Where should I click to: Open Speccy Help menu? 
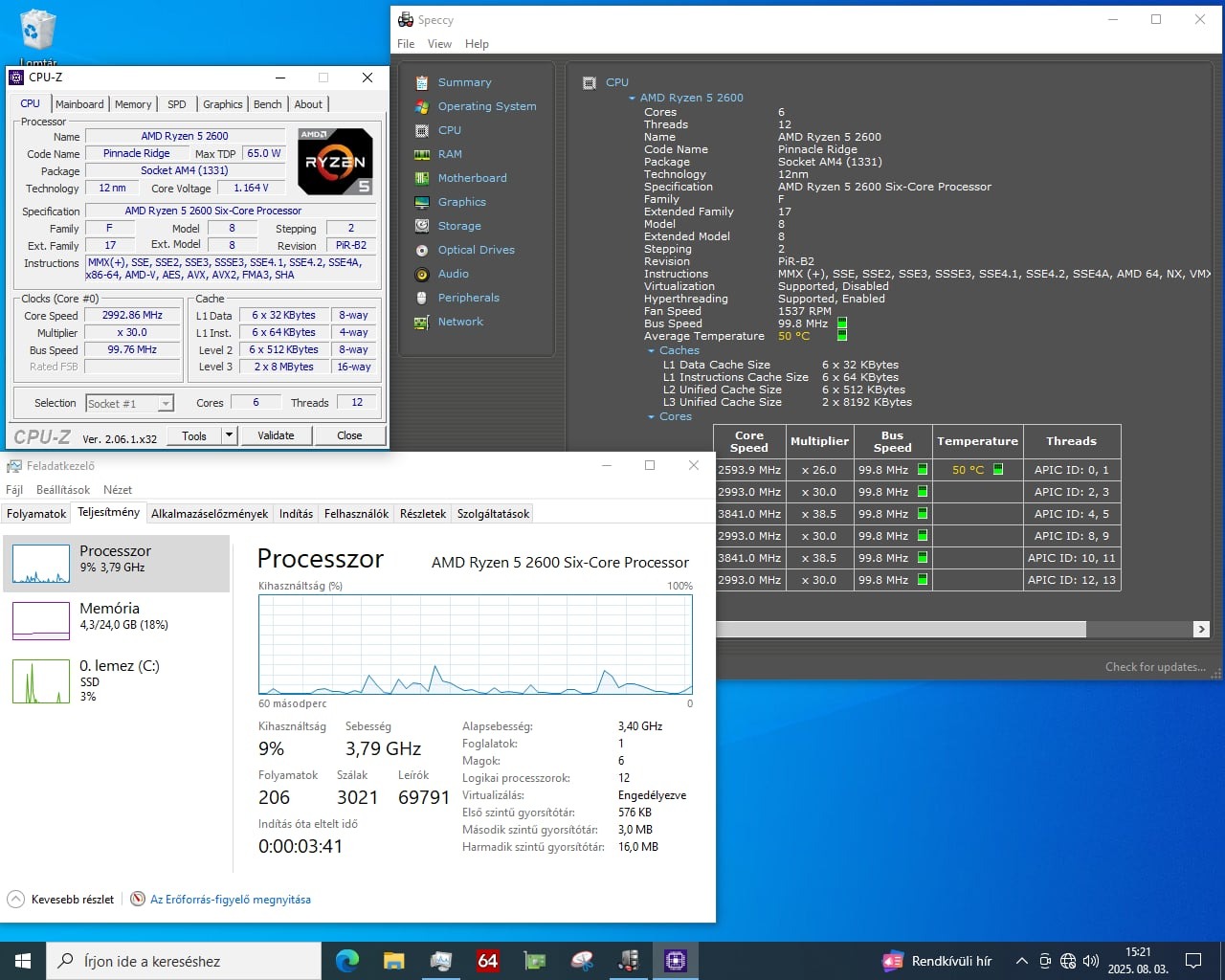click(477, 44)
